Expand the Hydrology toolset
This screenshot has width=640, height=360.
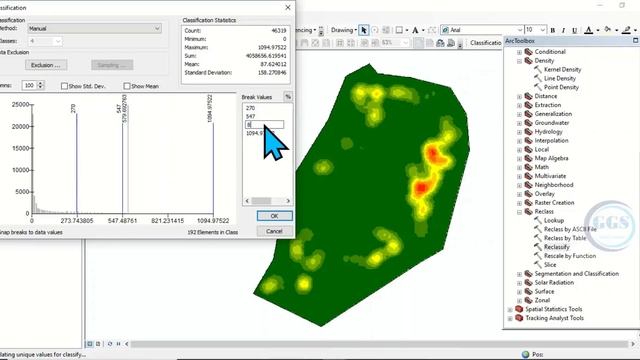[x=519, y=132]
